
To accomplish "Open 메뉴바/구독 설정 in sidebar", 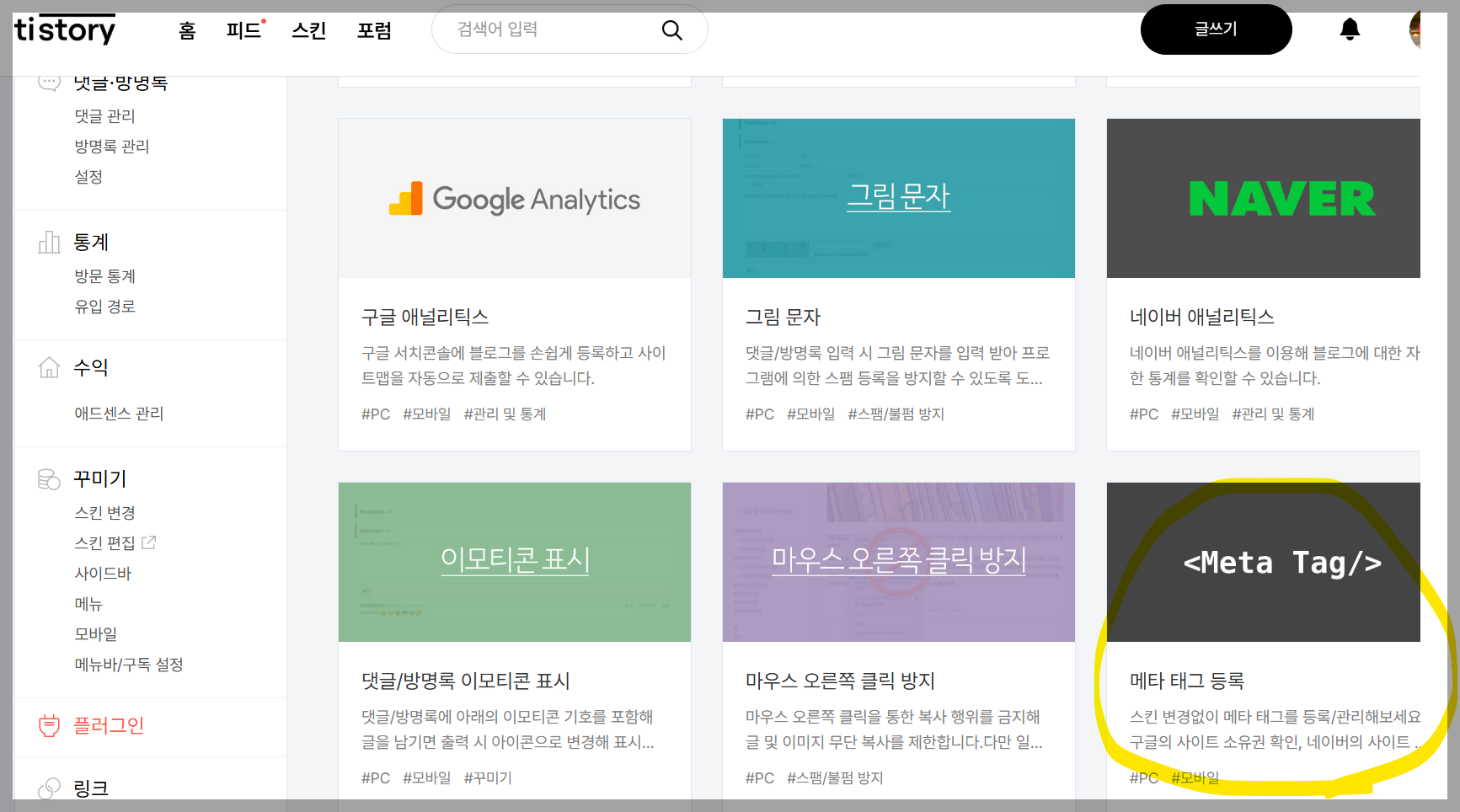I will click(129, 665).
